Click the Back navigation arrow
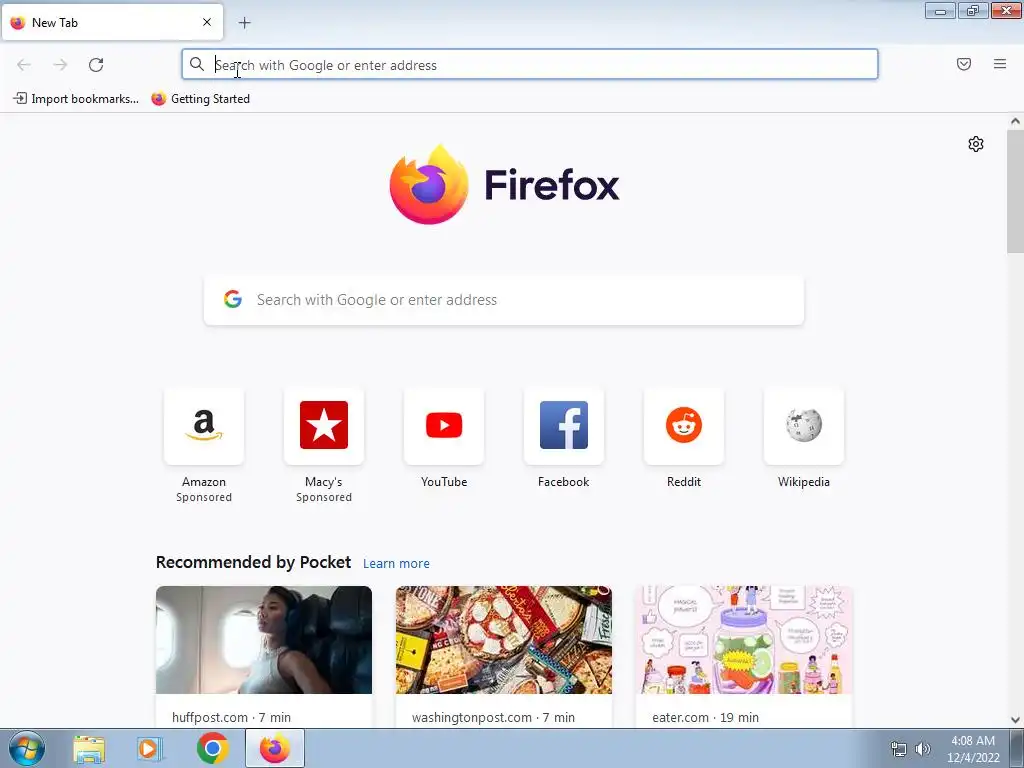 pyautogui.click(x=24, y=65)
